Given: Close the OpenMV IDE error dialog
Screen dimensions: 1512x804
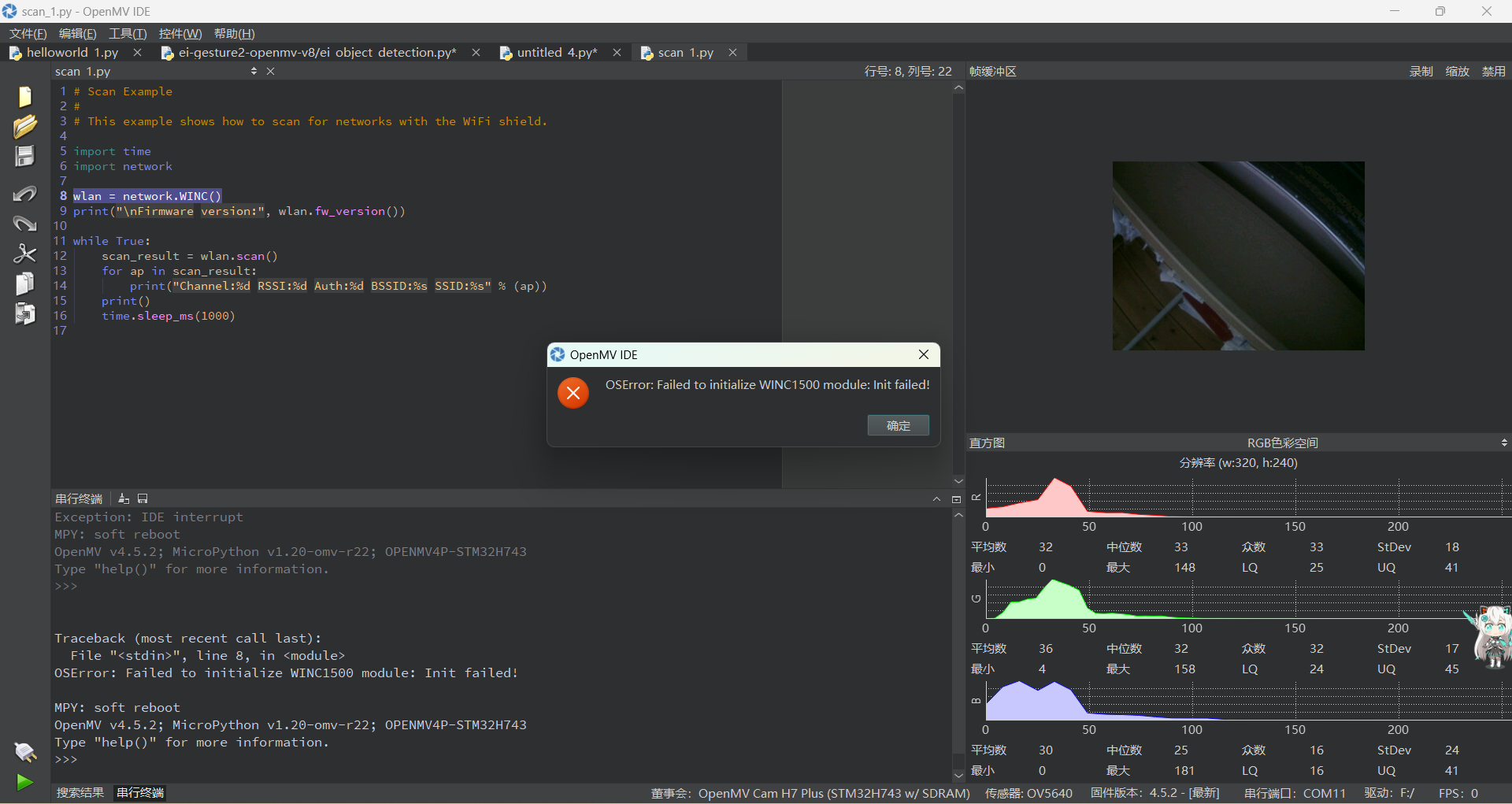Looking at the screenshot, I should click(x=924, y=354).
